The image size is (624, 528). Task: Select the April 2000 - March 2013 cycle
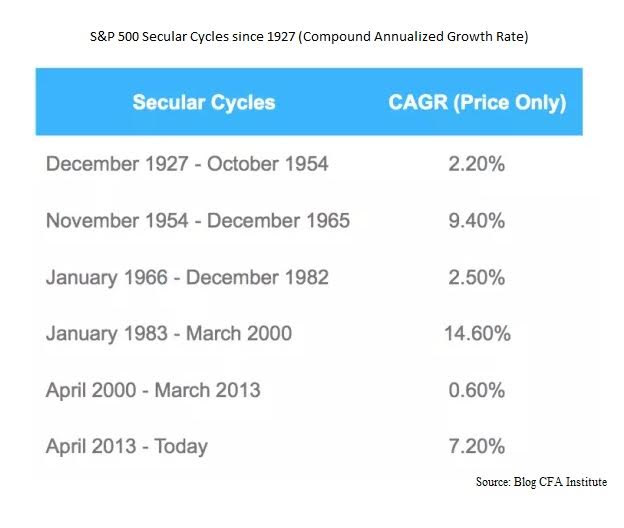tap(153, 390)
